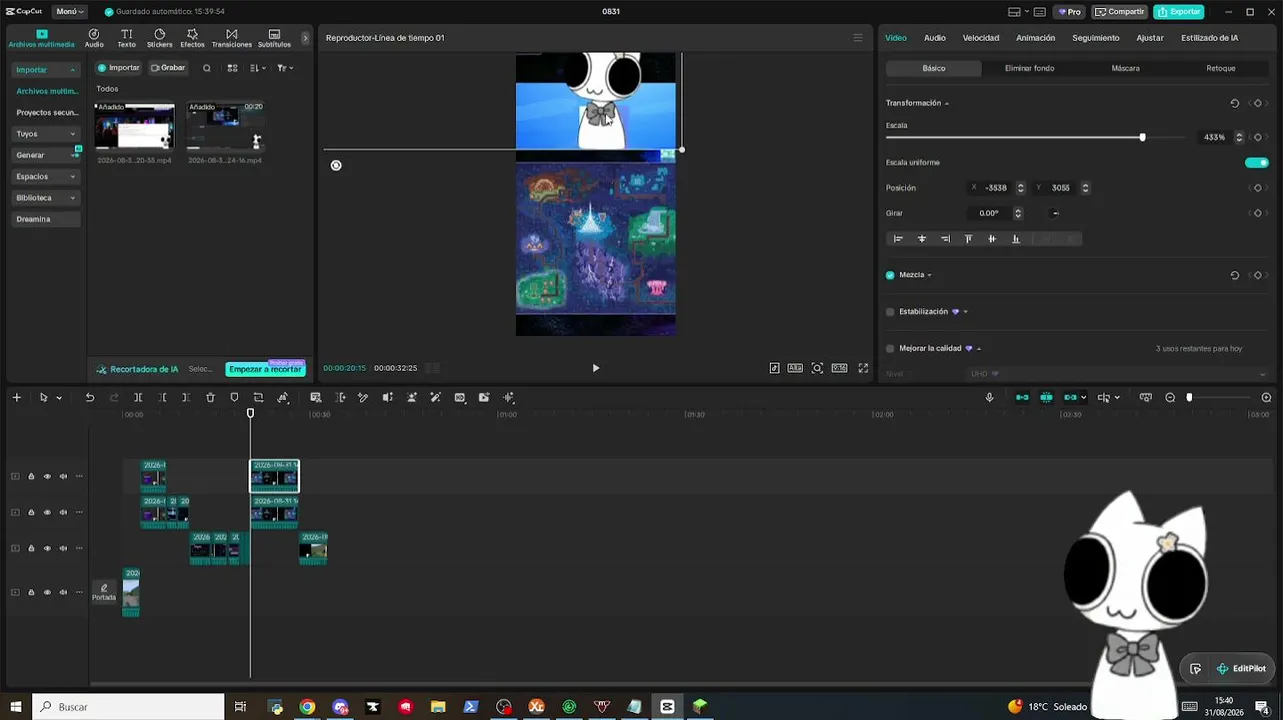Switch to the Audio properties tab

click(x=935, y=38)
